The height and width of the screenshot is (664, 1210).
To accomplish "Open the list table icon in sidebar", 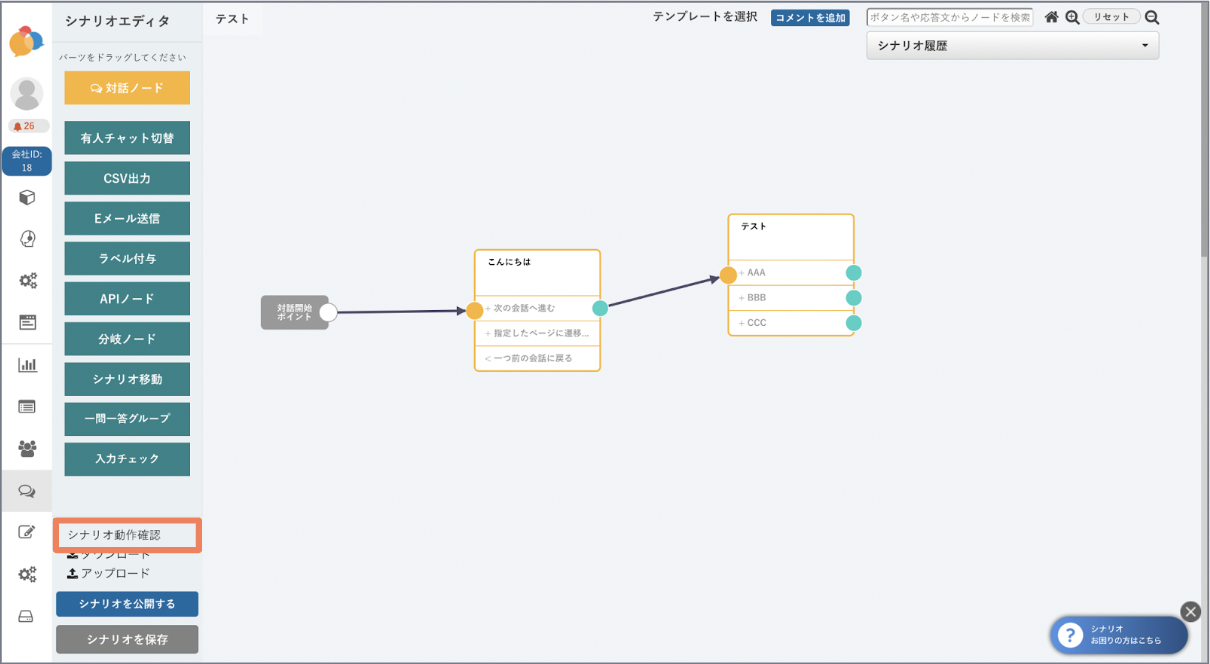I will click(x=28, y=407).
